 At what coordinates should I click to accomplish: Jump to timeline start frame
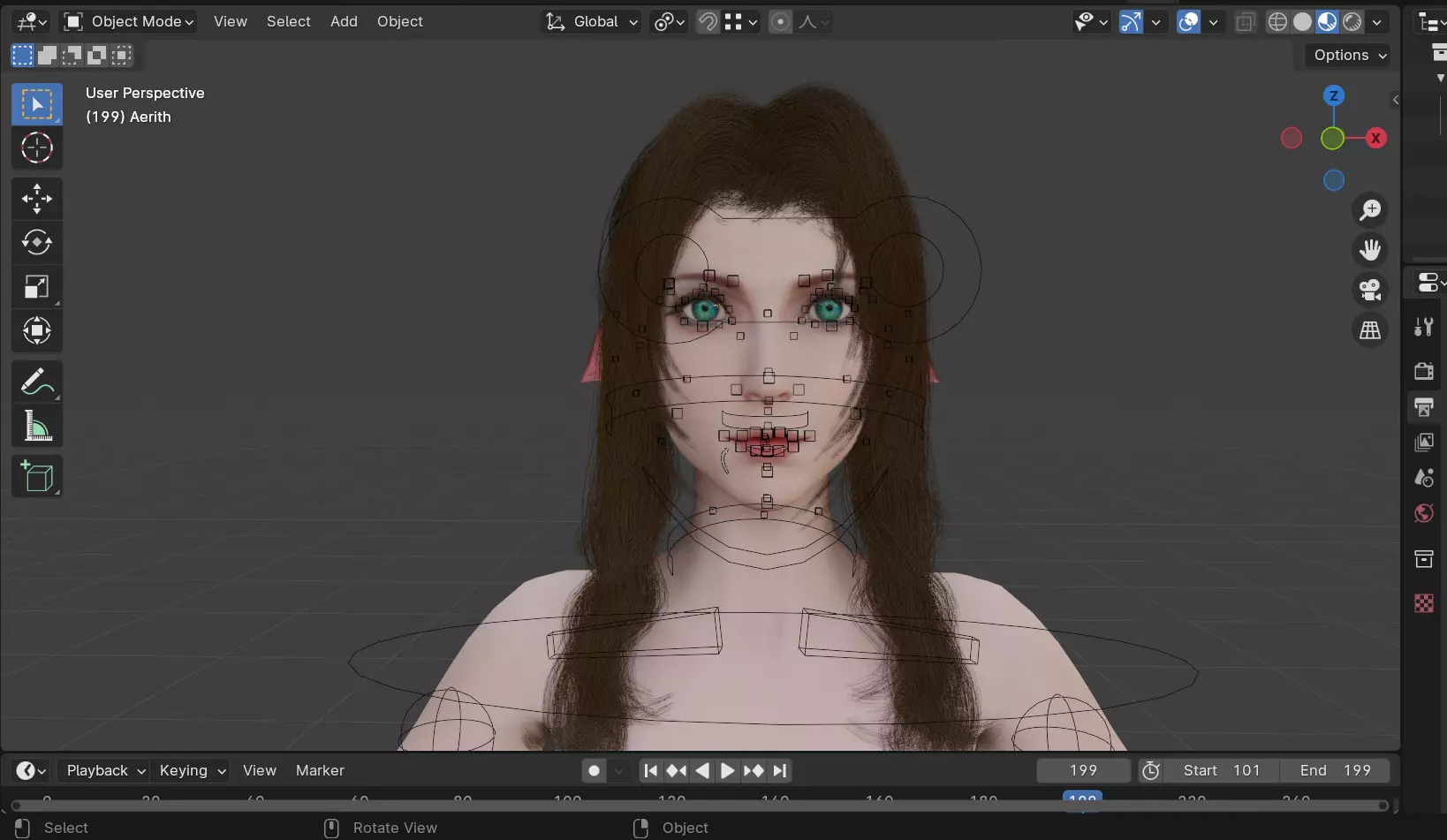tap(650, 771)
